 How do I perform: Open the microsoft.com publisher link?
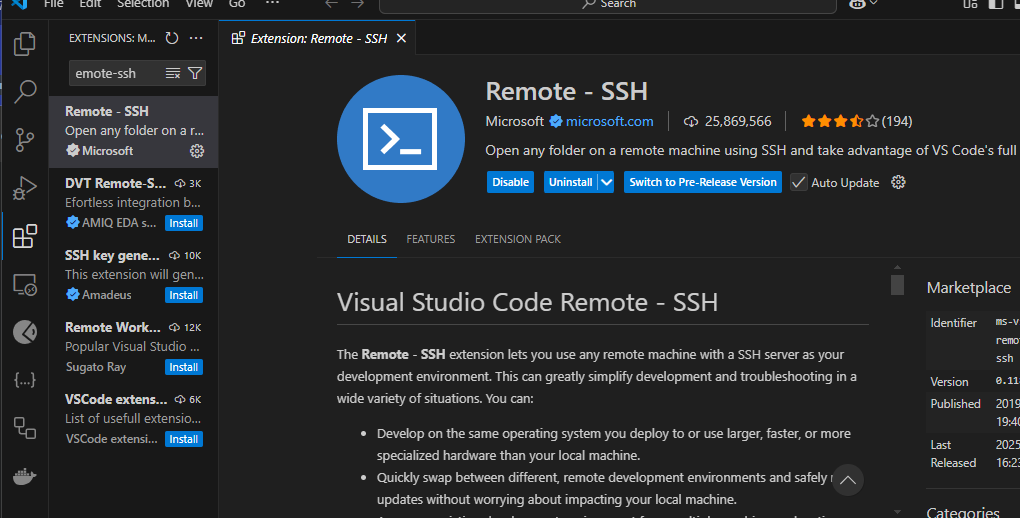(x=610, y=121)
